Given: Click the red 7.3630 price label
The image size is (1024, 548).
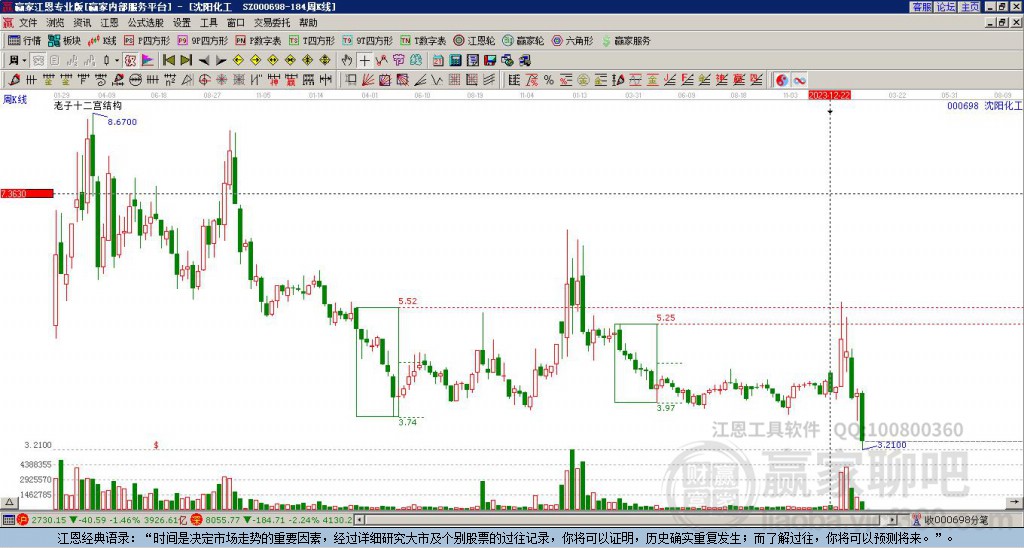Looking at the screenshot, I should (27, 193).
